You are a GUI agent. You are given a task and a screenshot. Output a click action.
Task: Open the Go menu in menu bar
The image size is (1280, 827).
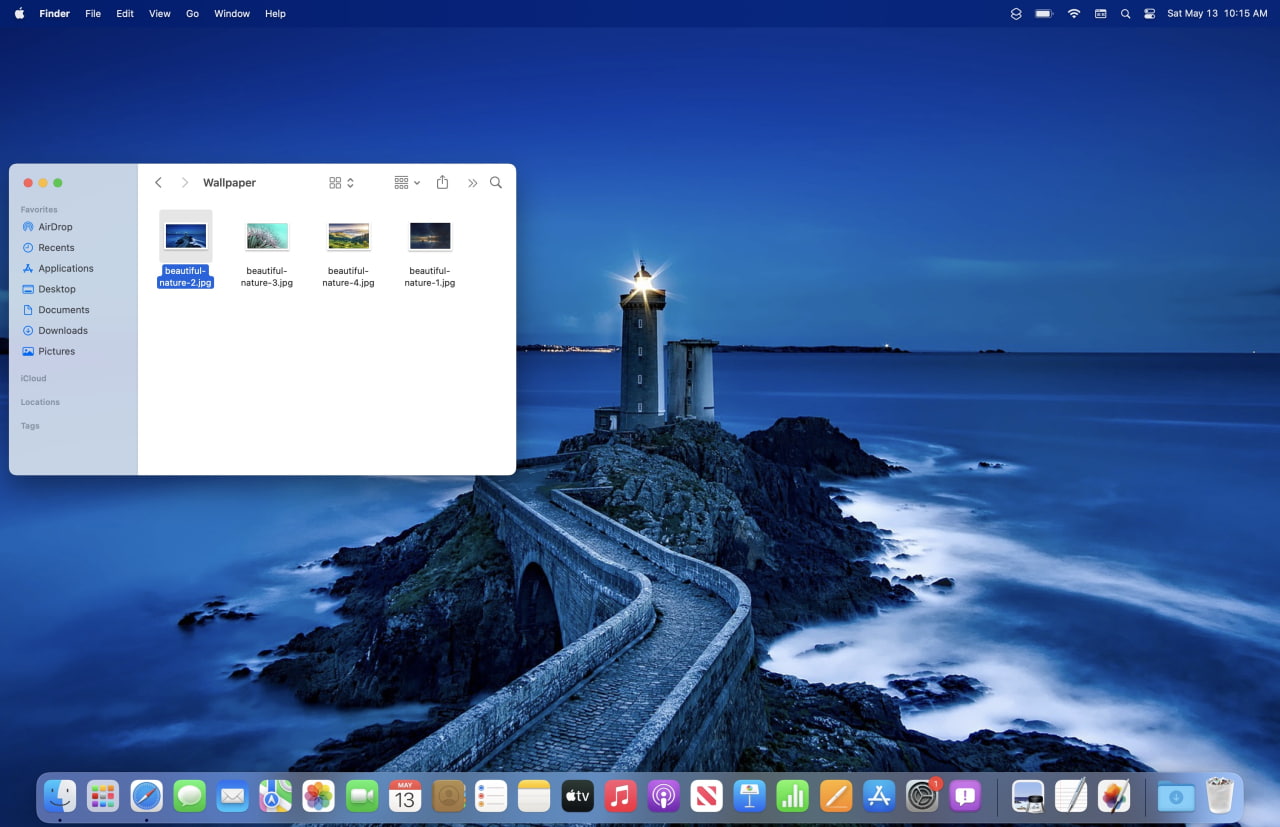192,14
